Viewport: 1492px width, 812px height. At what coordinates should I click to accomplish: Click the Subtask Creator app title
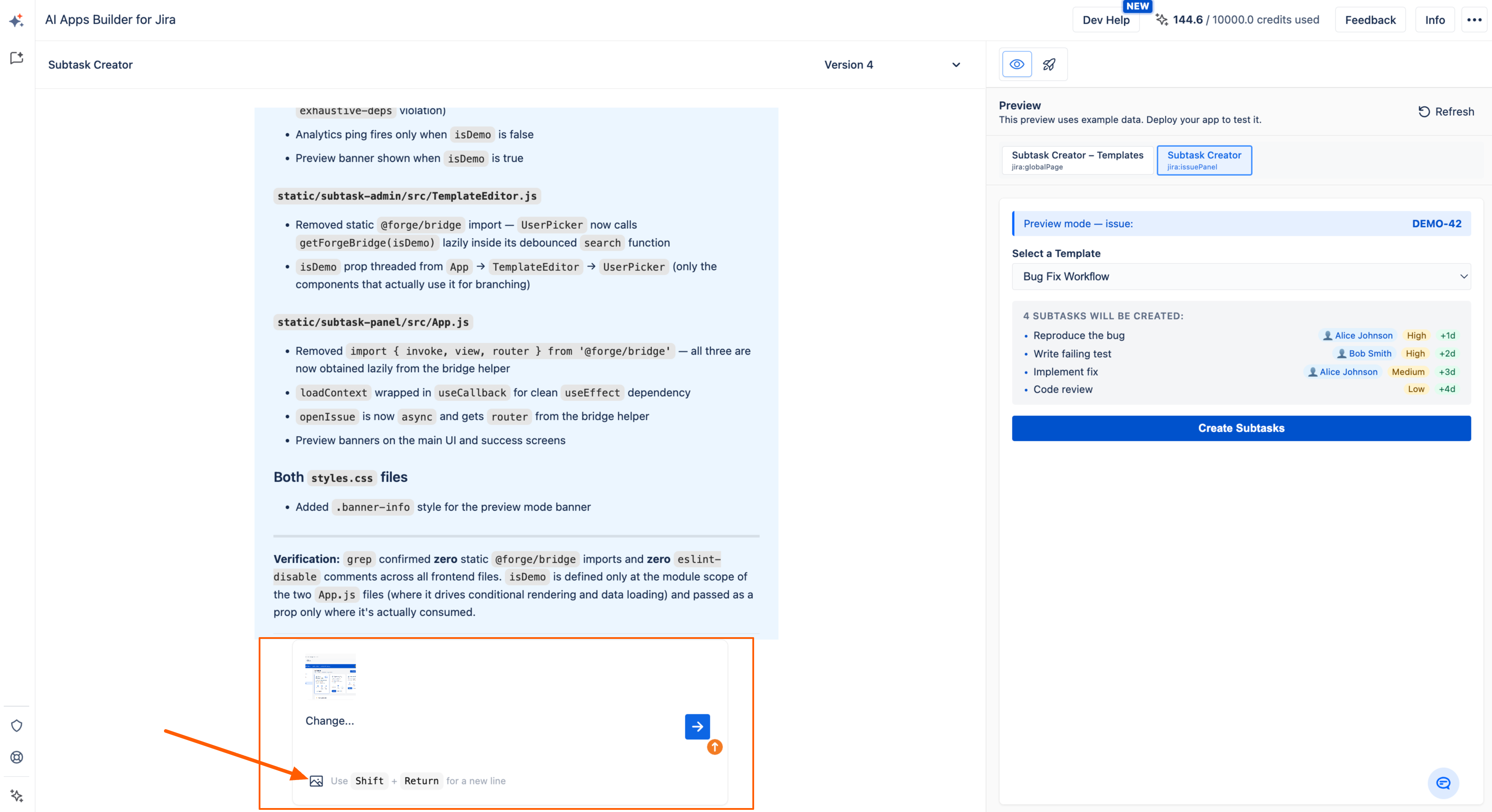coord(90,65)
